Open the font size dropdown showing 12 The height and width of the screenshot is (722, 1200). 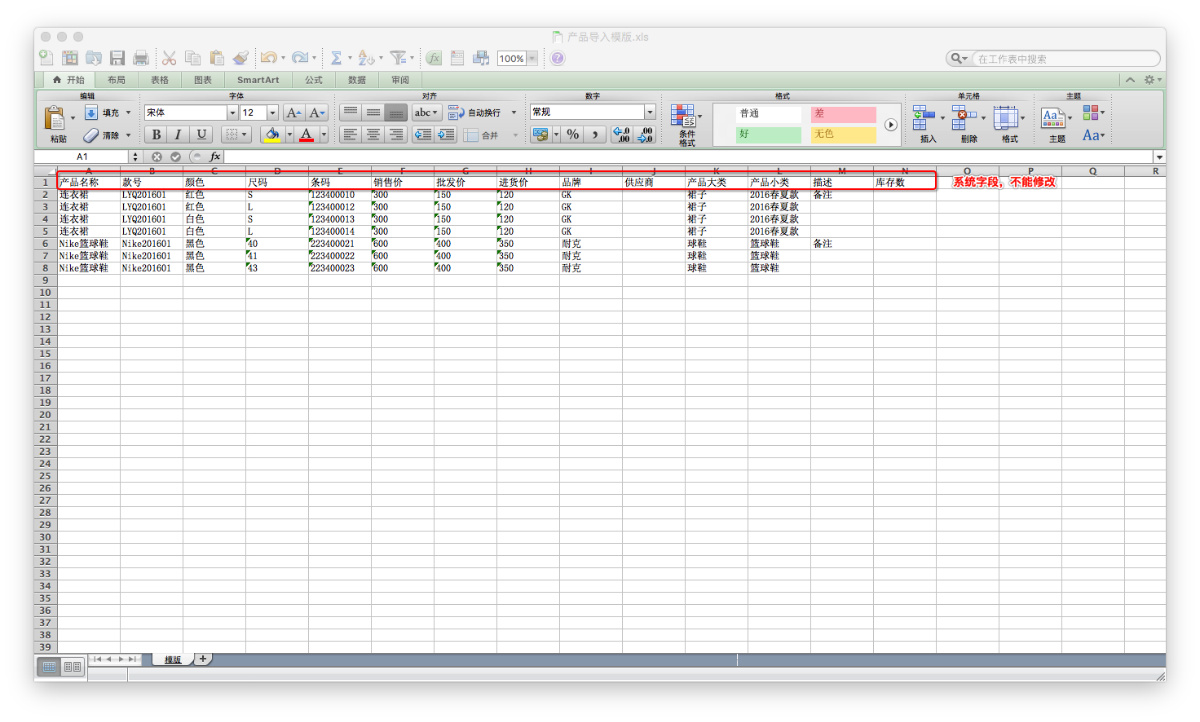[273, 113]
